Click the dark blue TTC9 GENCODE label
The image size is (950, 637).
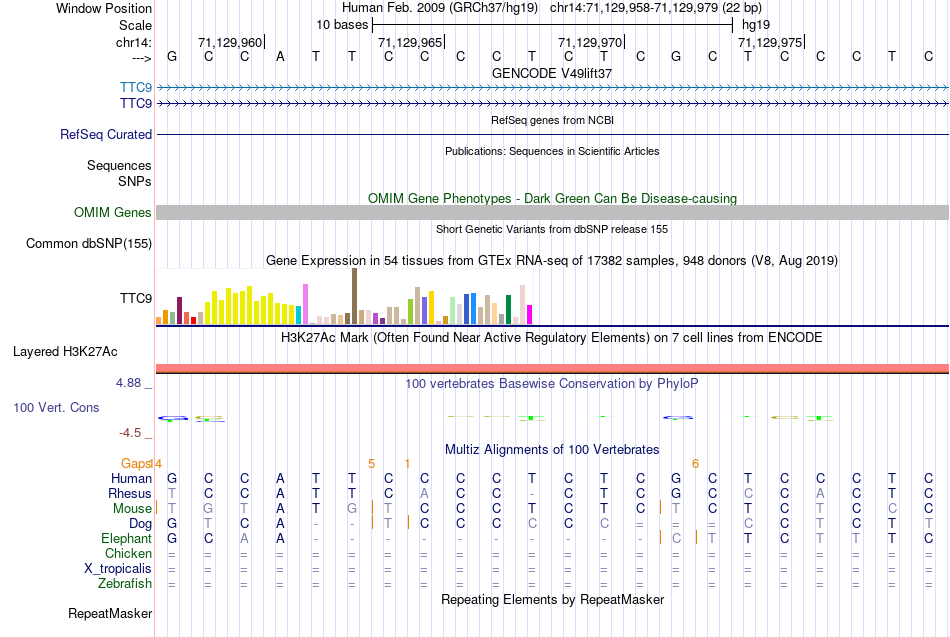pyautogui.click(x=136, y=103)
